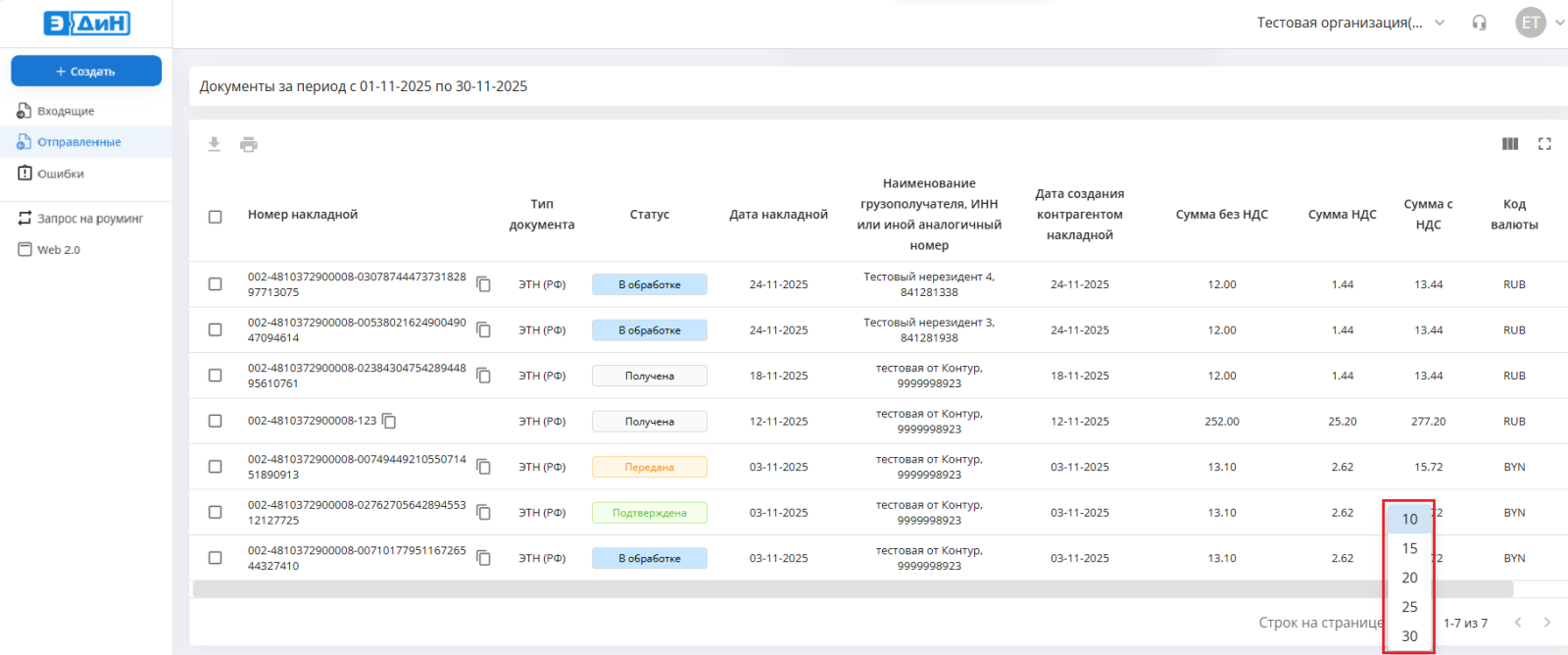Viewport: 1568px width, 655px height.
Task: Copy invoice number 002-4810372900008-123
Action: coord(389,421)
